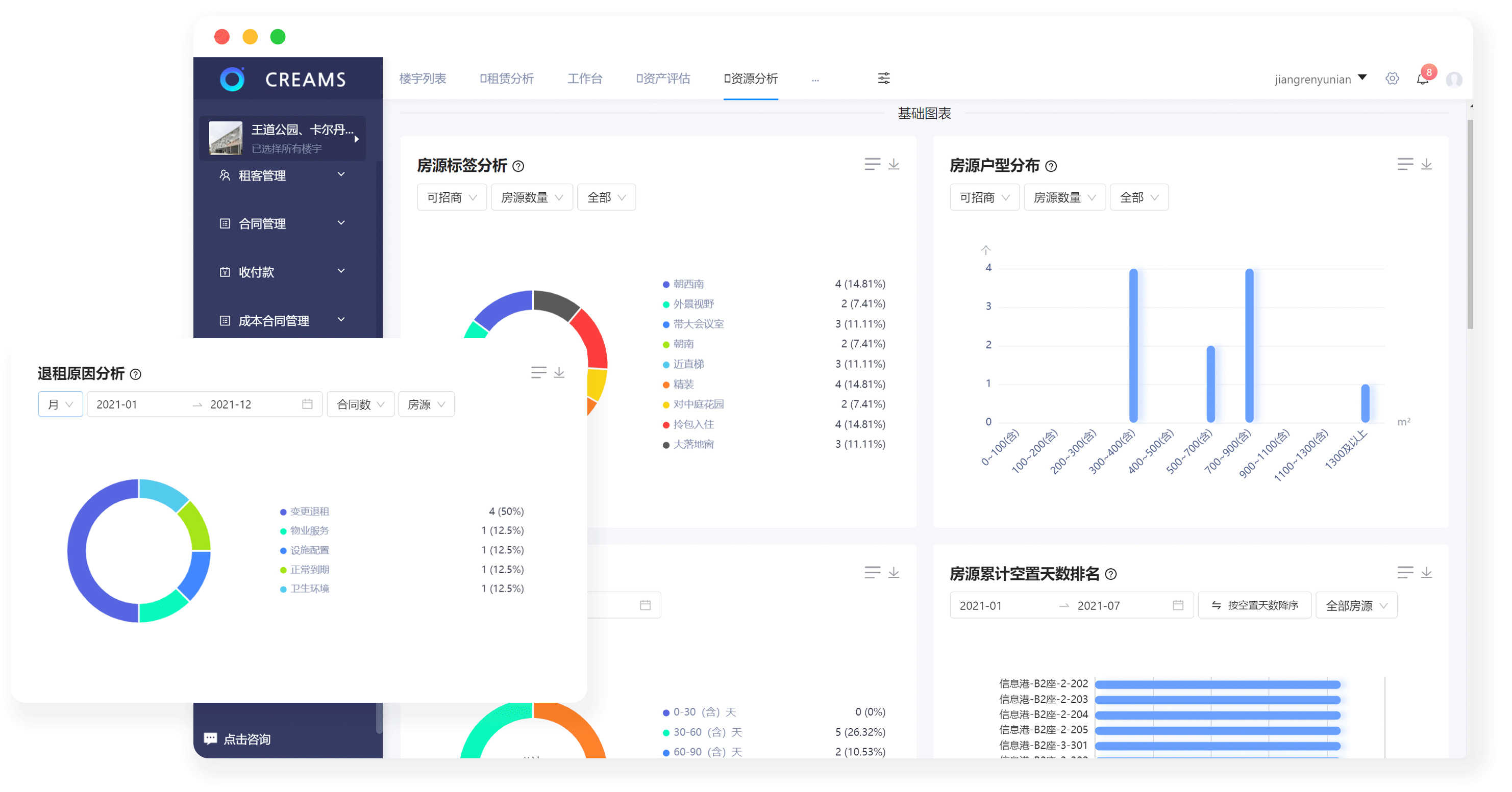Open jiangrenyunian account dropdown
1512x792 pixels.
[1321, 79]
